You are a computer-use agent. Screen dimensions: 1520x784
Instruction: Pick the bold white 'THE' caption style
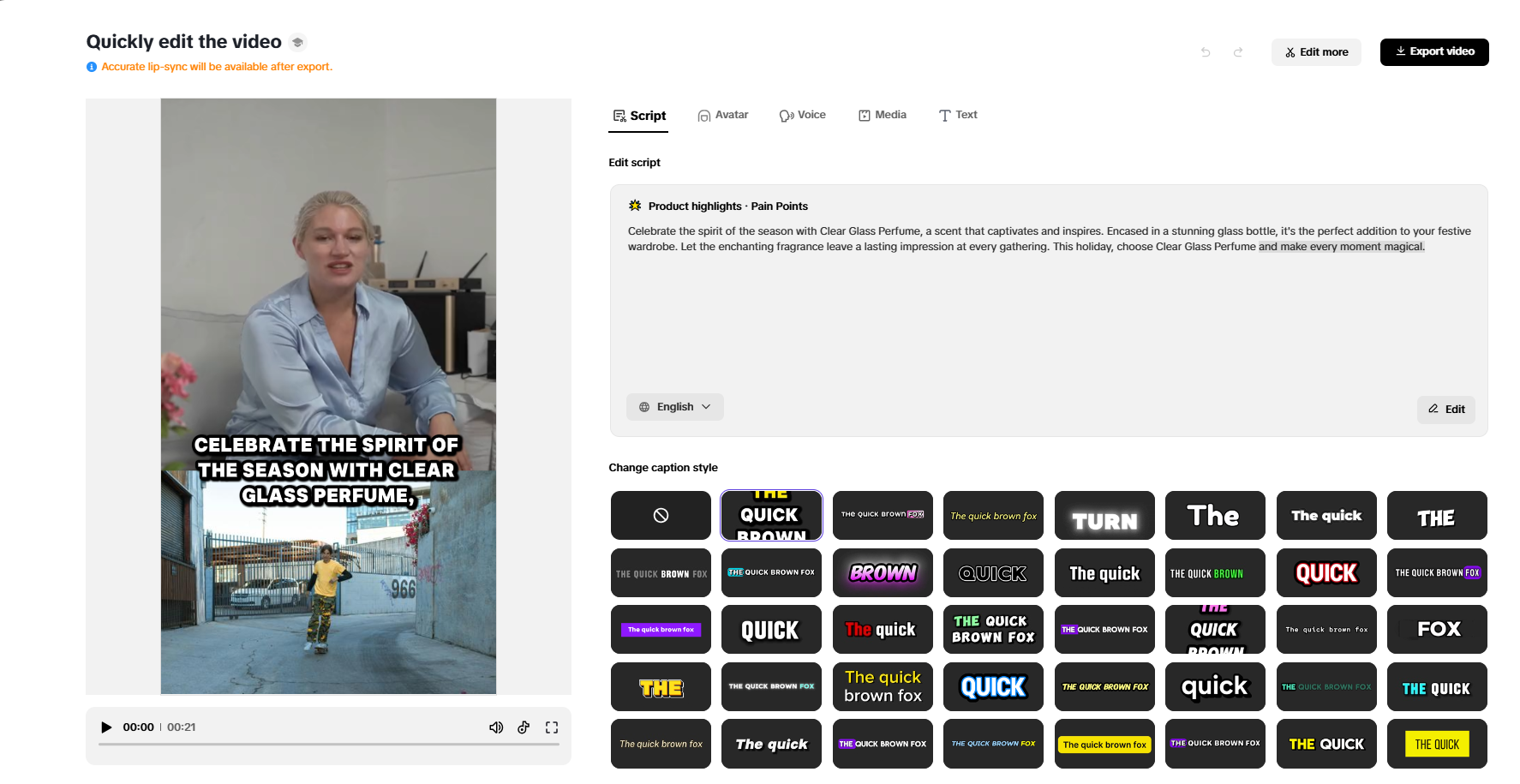(1437, 516)
